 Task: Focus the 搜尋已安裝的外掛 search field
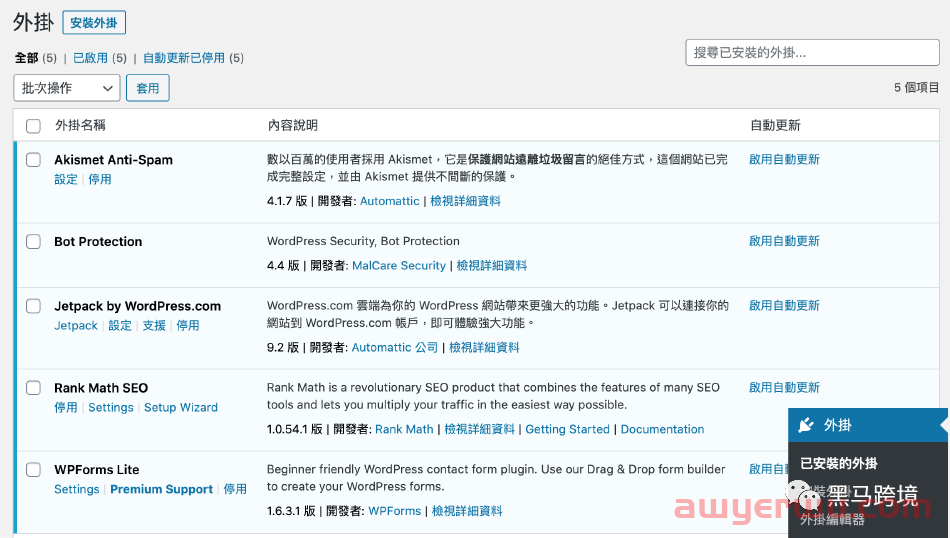point(812,53)
